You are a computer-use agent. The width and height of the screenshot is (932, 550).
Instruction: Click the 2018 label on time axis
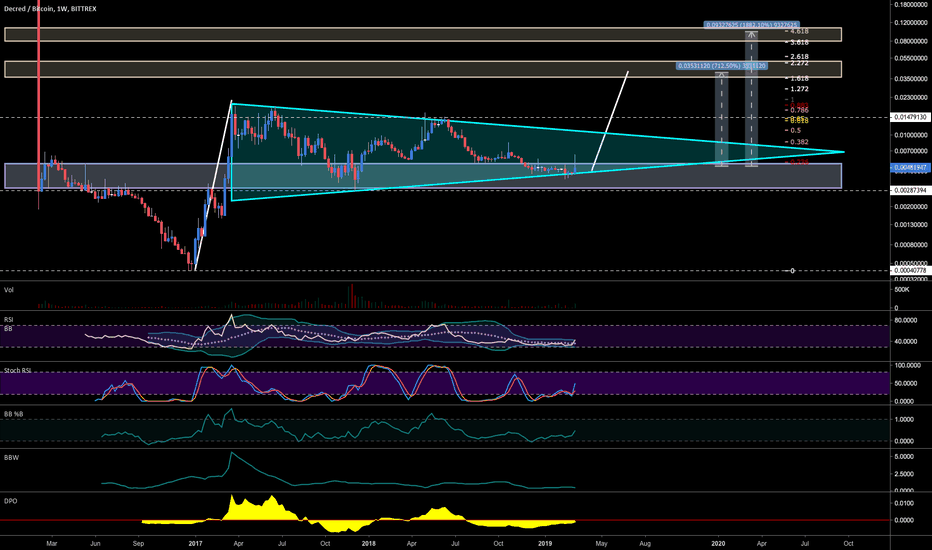(369, 543)
